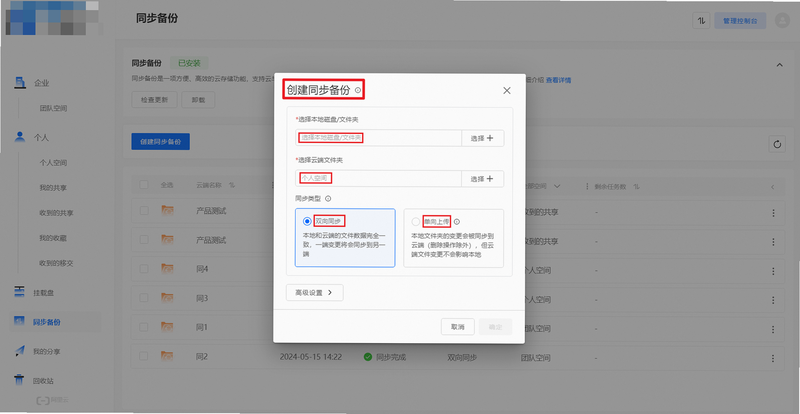This screenshot has width=800, height=414.
Task: Click 选择 + button for cloud folder
Action: pos(483,179)
